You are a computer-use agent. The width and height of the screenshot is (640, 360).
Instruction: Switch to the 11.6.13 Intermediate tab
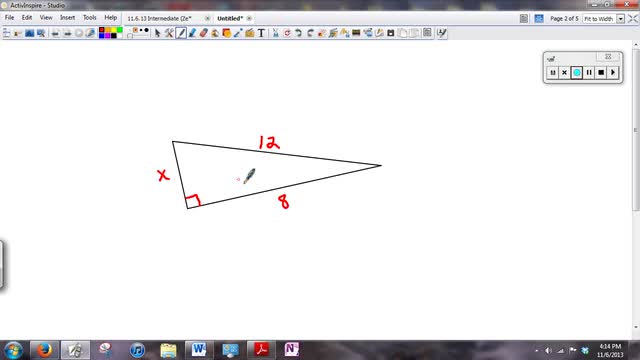pos(159,18)
